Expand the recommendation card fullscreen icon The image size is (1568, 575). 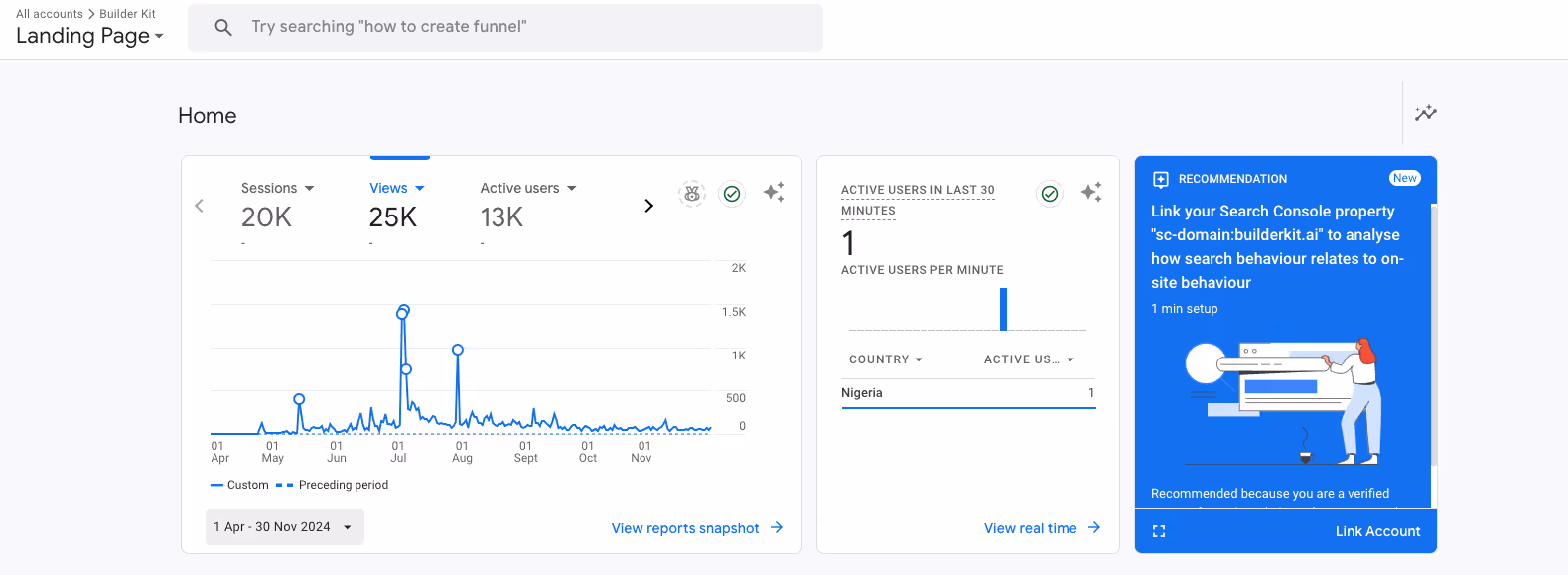tap(1159, 531)
